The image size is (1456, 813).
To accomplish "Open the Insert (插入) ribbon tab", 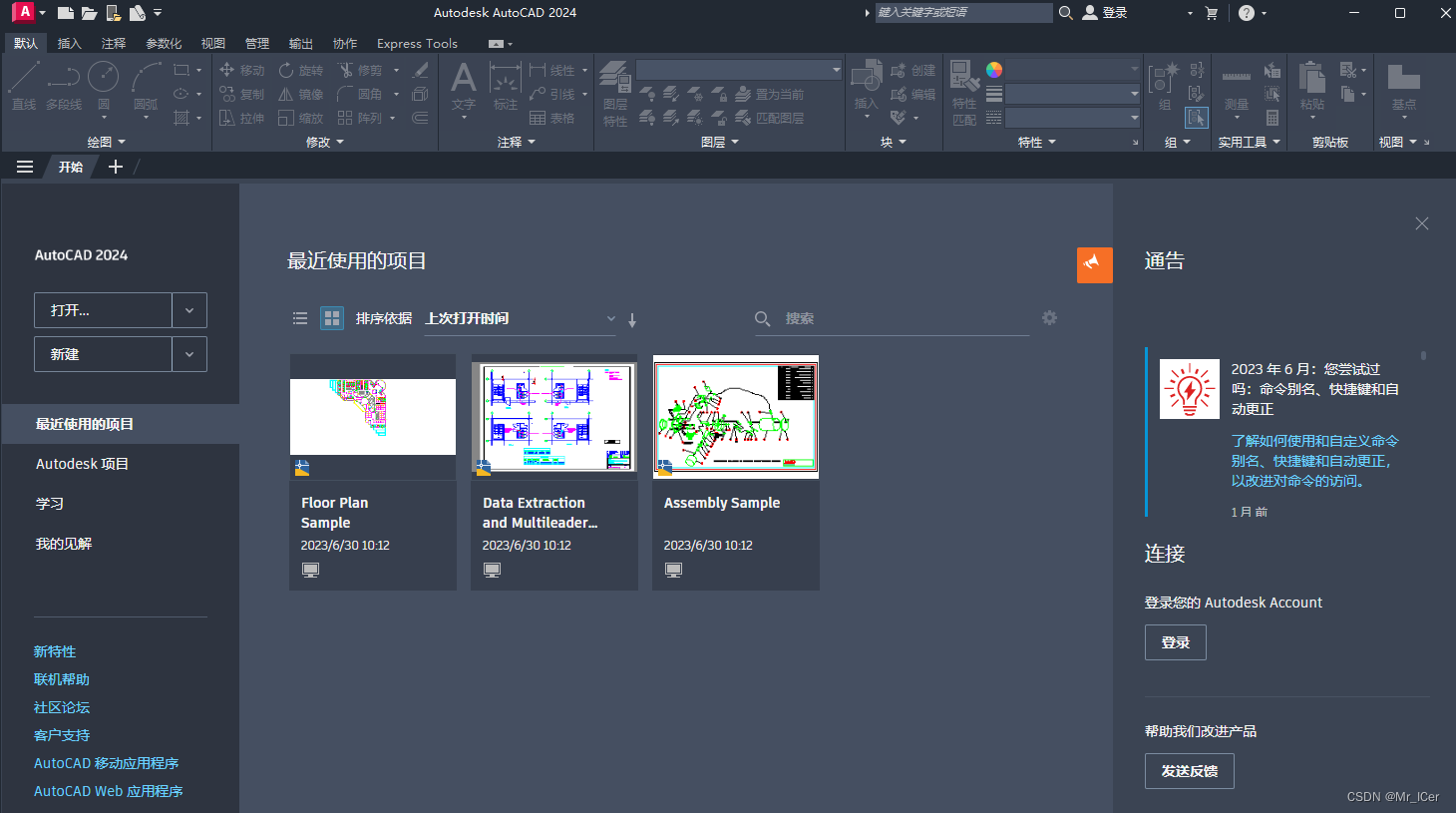I will pyautogui.click(x=70, y=43).
